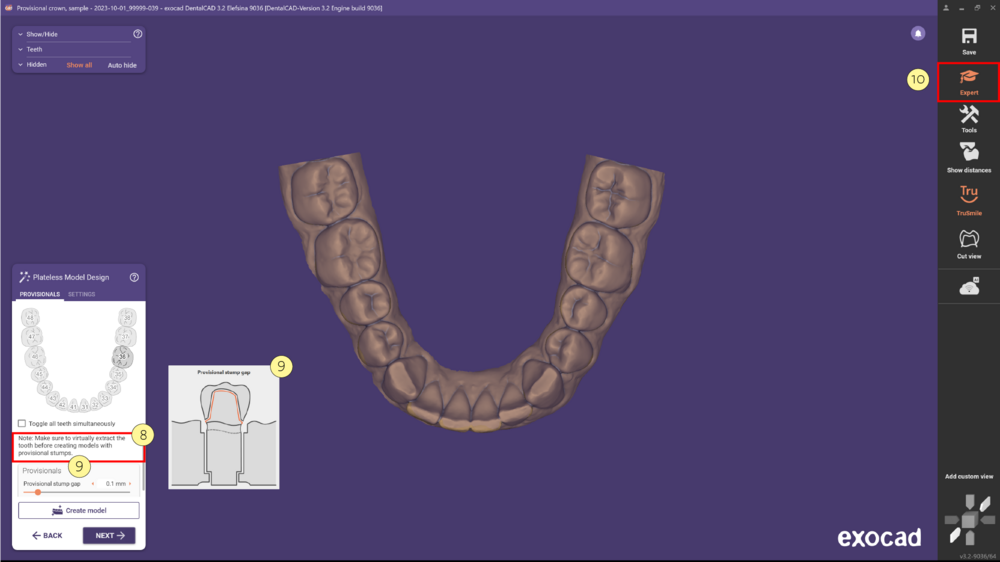Open the notification bell
The image size is (1000, 562).
[918, 33]
